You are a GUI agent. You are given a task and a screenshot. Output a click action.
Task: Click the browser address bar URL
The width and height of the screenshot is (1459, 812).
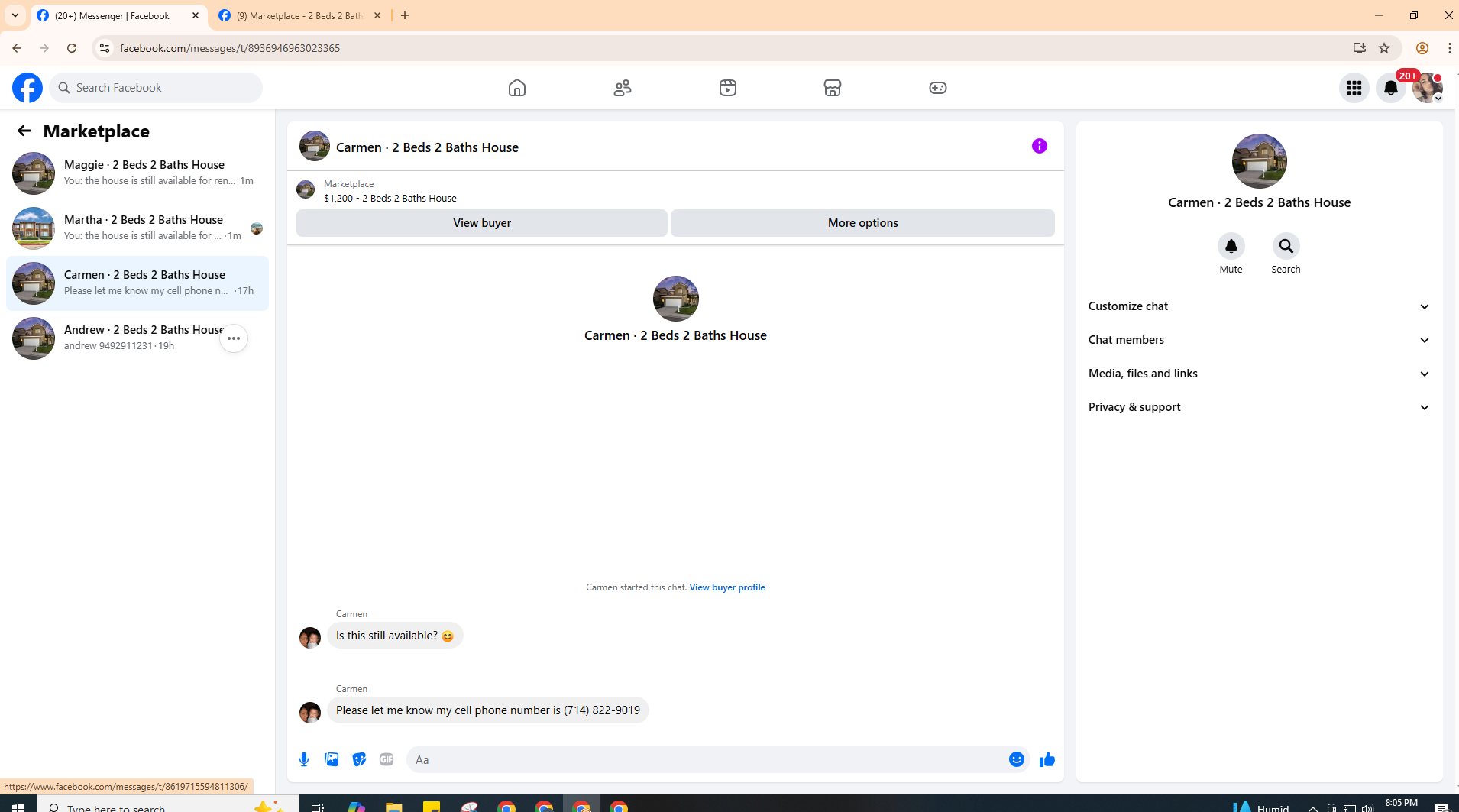click(x=229, y=48)
